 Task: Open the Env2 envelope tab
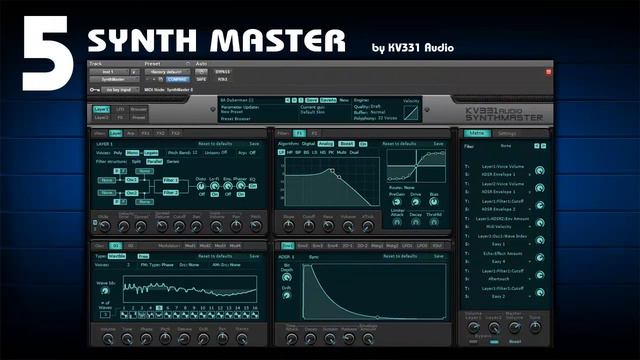302,246
